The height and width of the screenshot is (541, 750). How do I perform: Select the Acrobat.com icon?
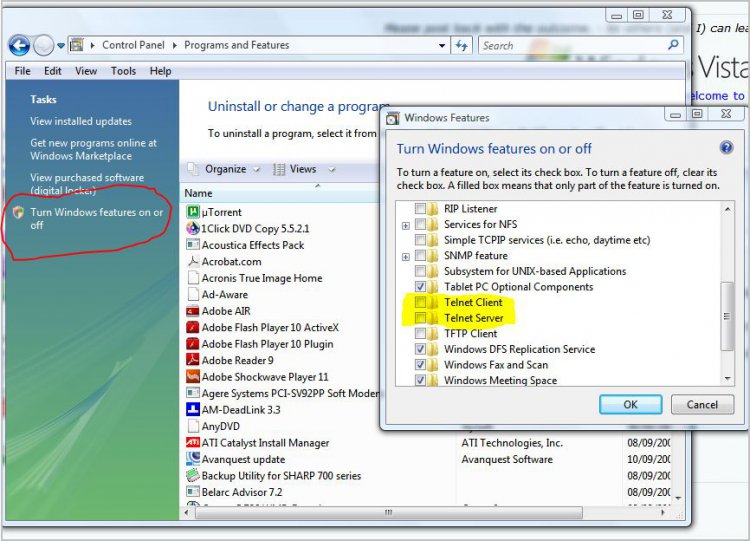(193, 261)
